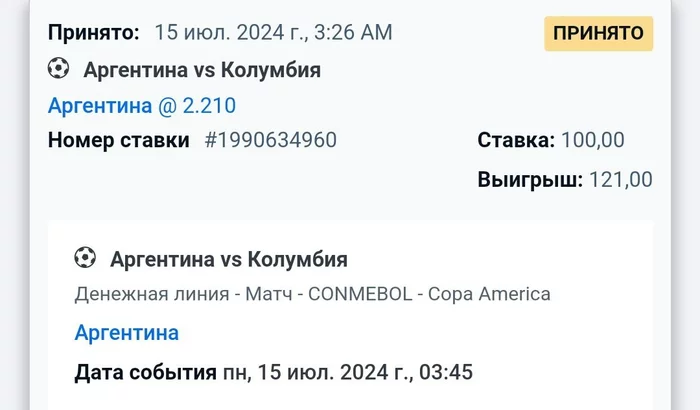Click the Ставка: label
Image resolution: width=700 pixels, height=410 pixels.
[516, 140]
